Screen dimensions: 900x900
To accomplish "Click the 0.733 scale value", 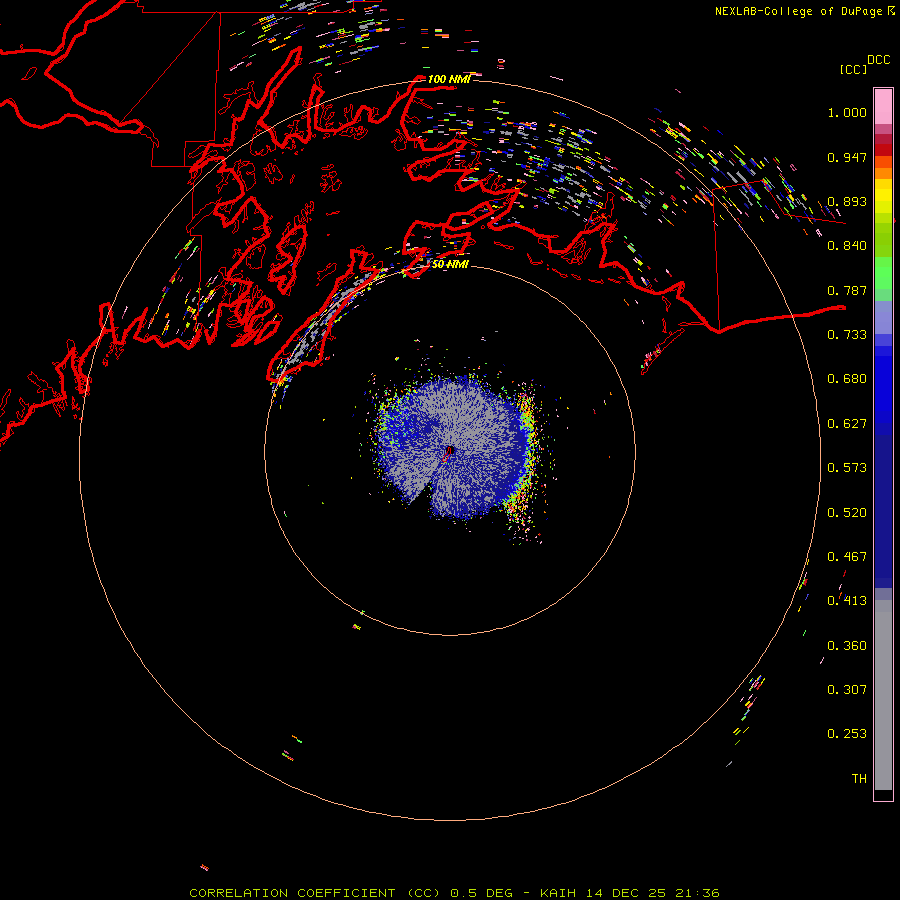I will [847, 335].
